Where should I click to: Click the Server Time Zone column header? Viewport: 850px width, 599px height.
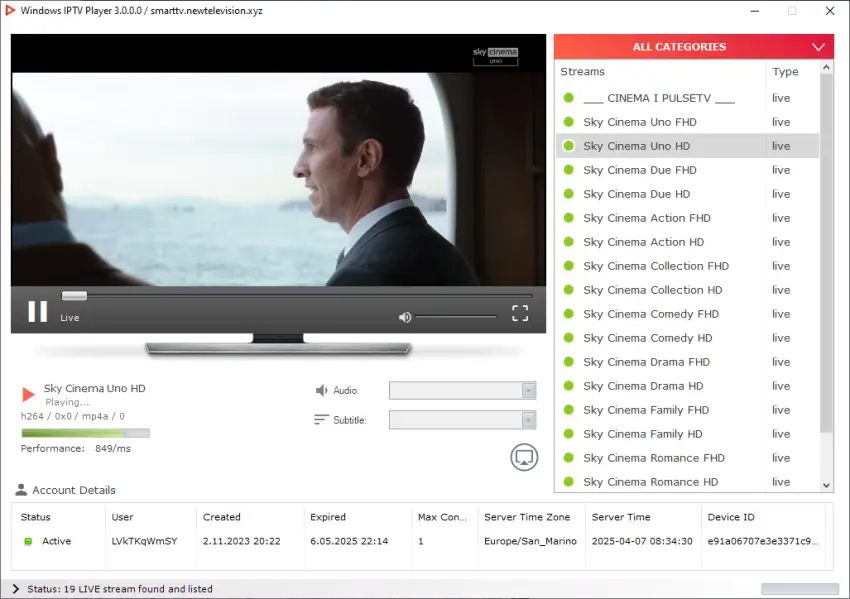527,517
